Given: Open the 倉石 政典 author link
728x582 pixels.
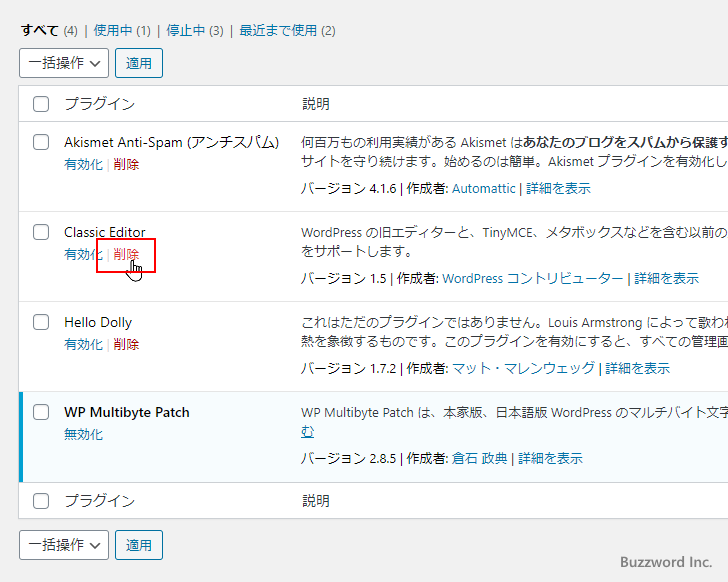Looking at the screenshot, I should click(479, 458).
